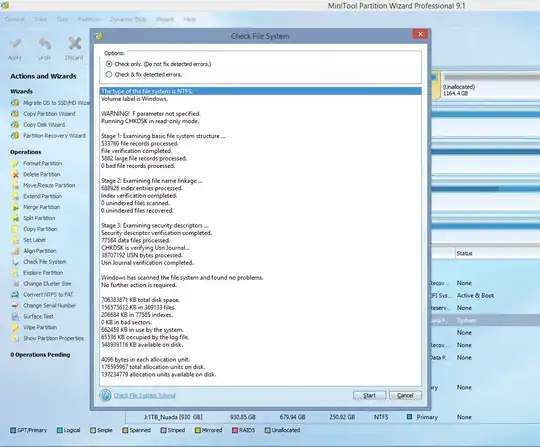
Task: Click 'Volume label is Windows.' output line
Action: [135, 99]
